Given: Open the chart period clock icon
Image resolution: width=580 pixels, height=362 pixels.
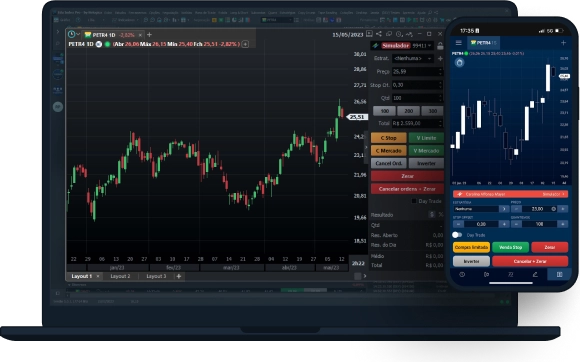Looking at the screenshot, I should (71, 34).
